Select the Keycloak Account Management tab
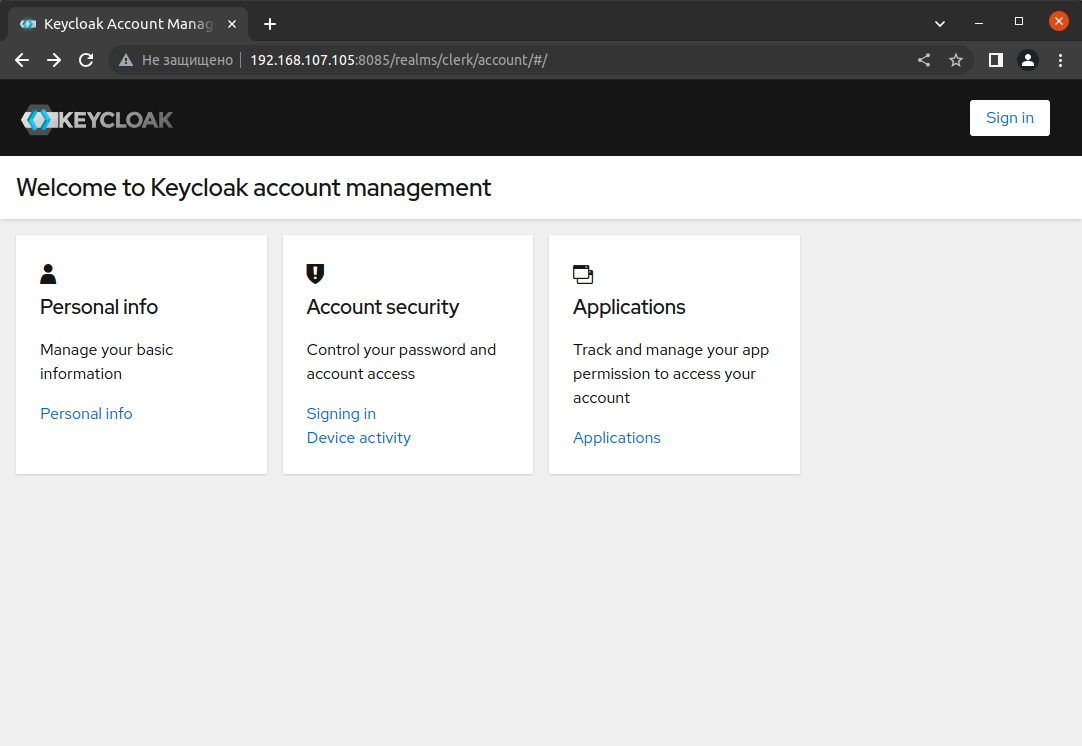 coord(128,24)
